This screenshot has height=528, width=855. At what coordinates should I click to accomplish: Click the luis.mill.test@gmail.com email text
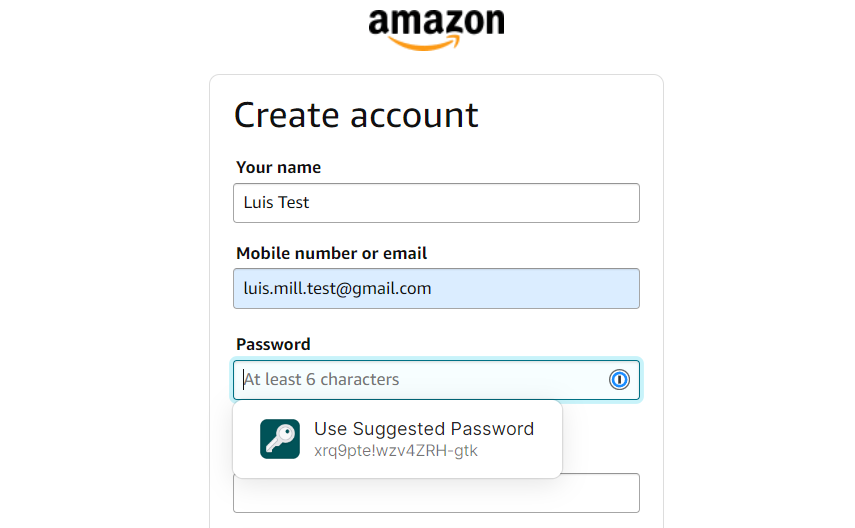[x=337, y=288]
